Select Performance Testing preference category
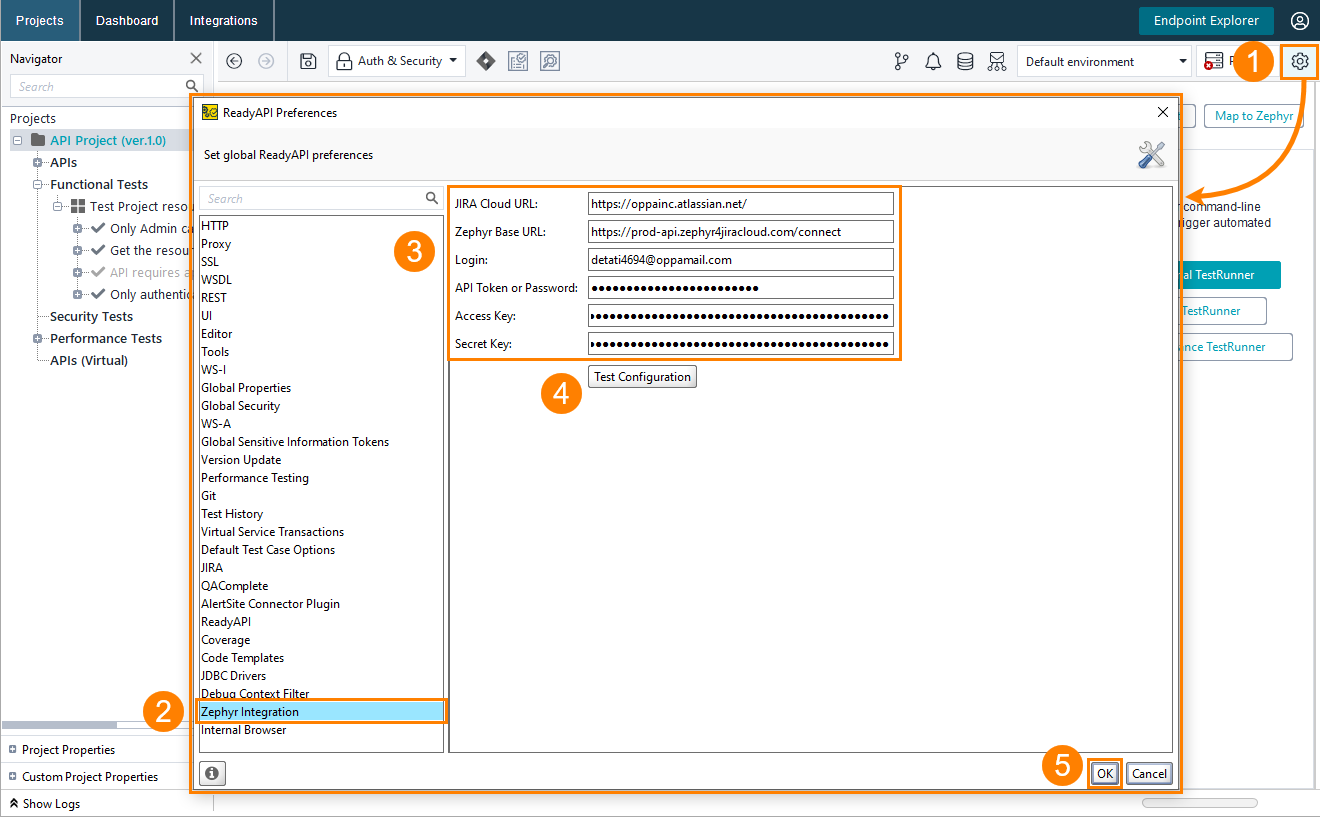The height and width of the screenshot is (817, 1320). pos(321,478)
